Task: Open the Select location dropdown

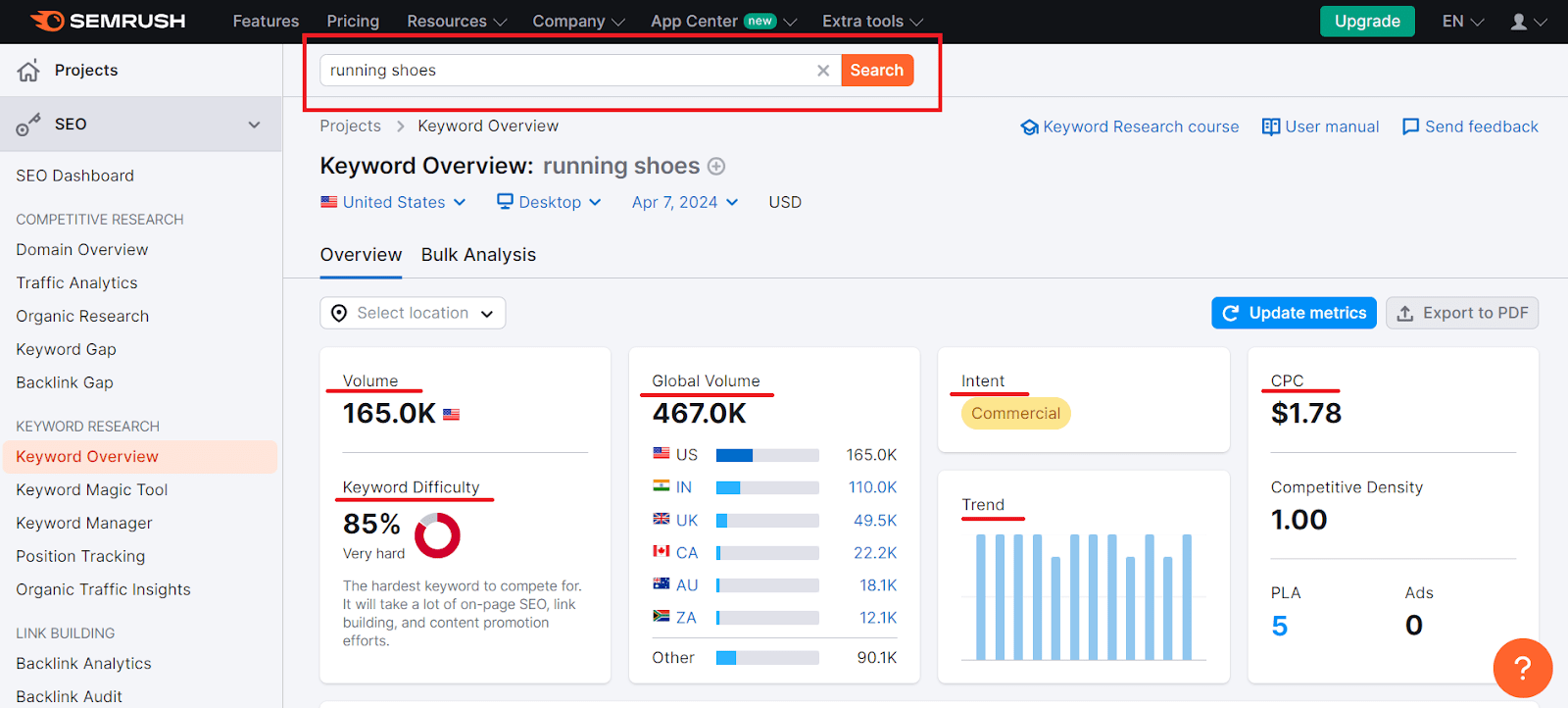Action: click(x=413, y=313)
